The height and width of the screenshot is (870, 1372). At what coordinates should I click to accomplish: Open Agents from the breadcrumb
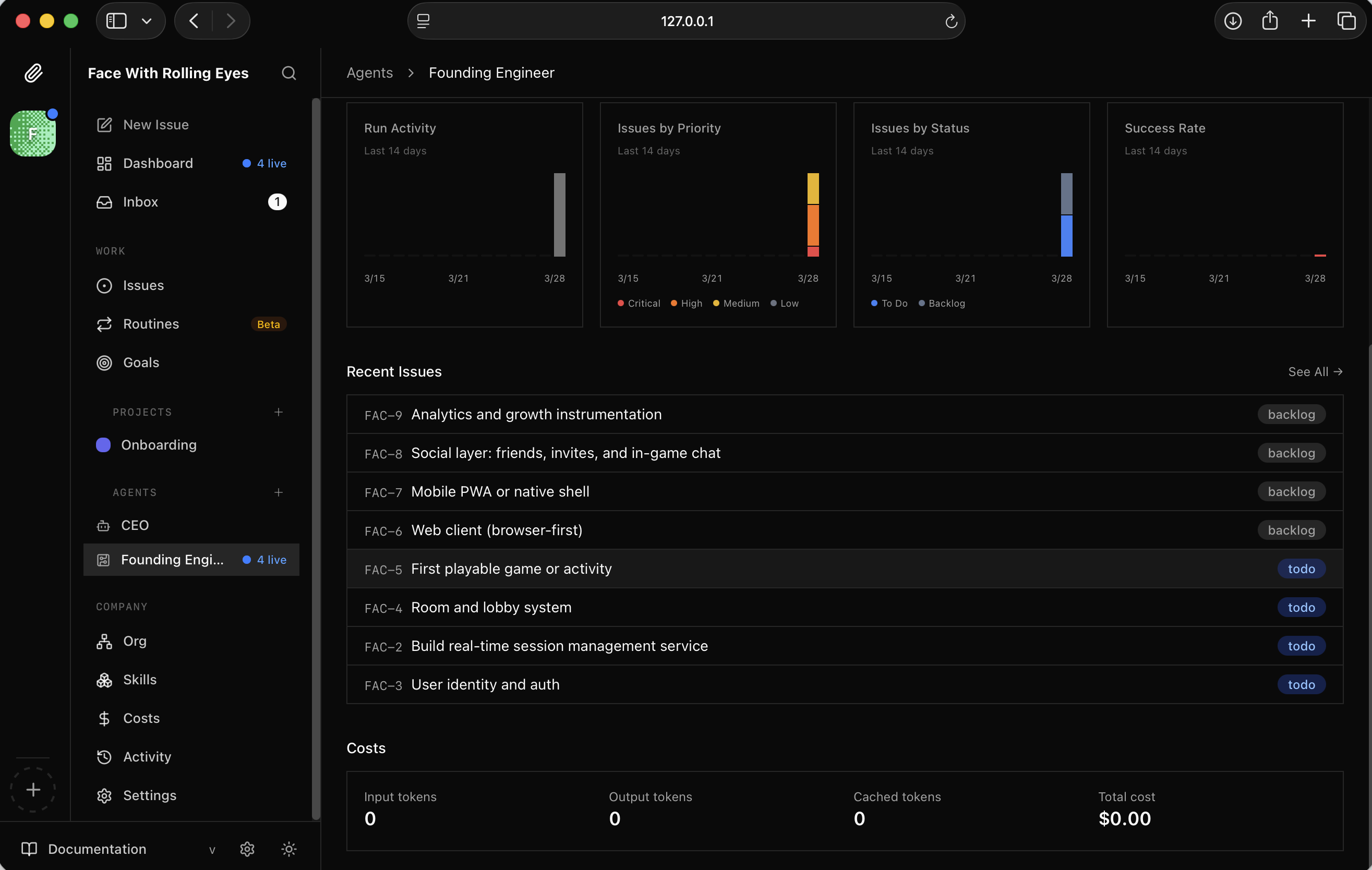(x=369, y=72)
